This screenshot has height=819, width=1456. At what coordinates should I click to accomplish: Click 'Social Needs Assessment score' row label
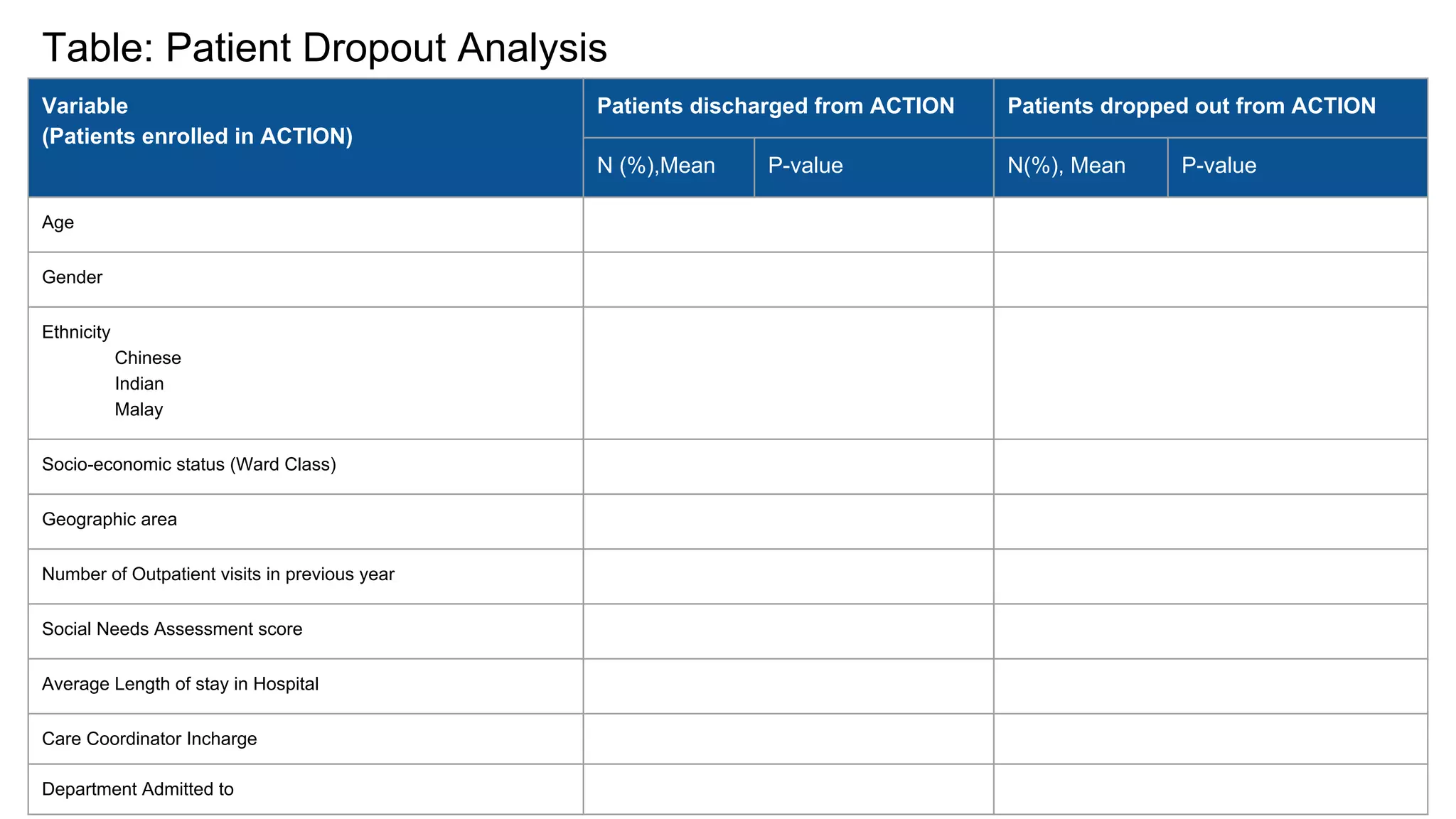[172, 629]
